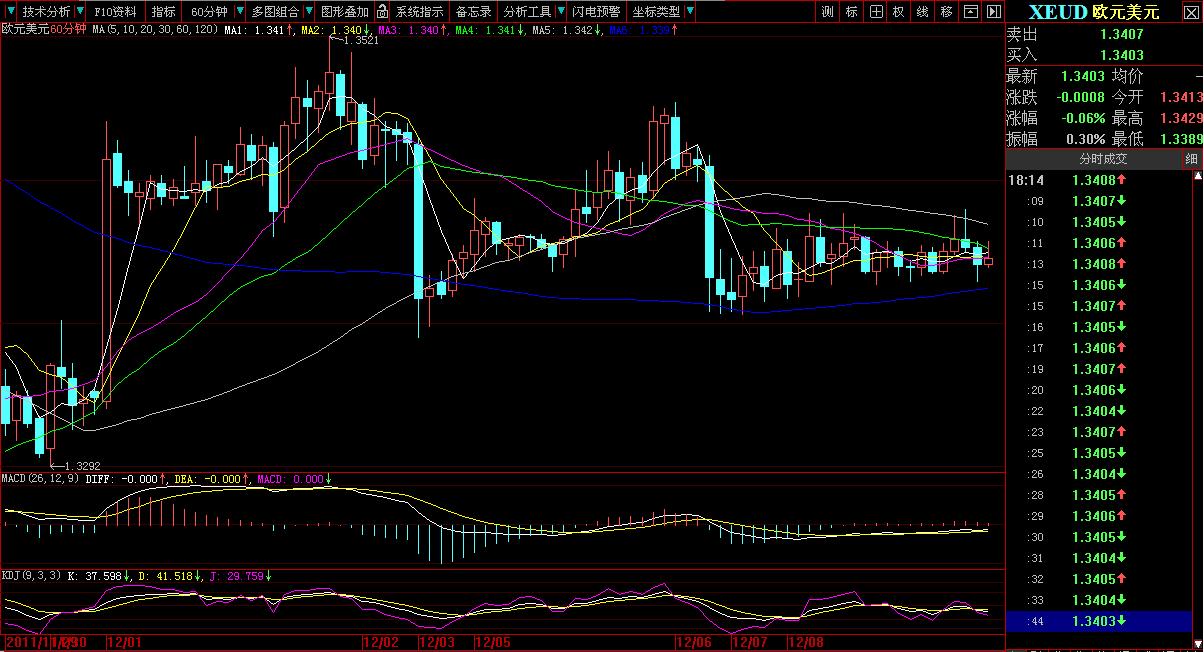Click the 振幅 amplitude value 0.30%

coord(1085,139)
